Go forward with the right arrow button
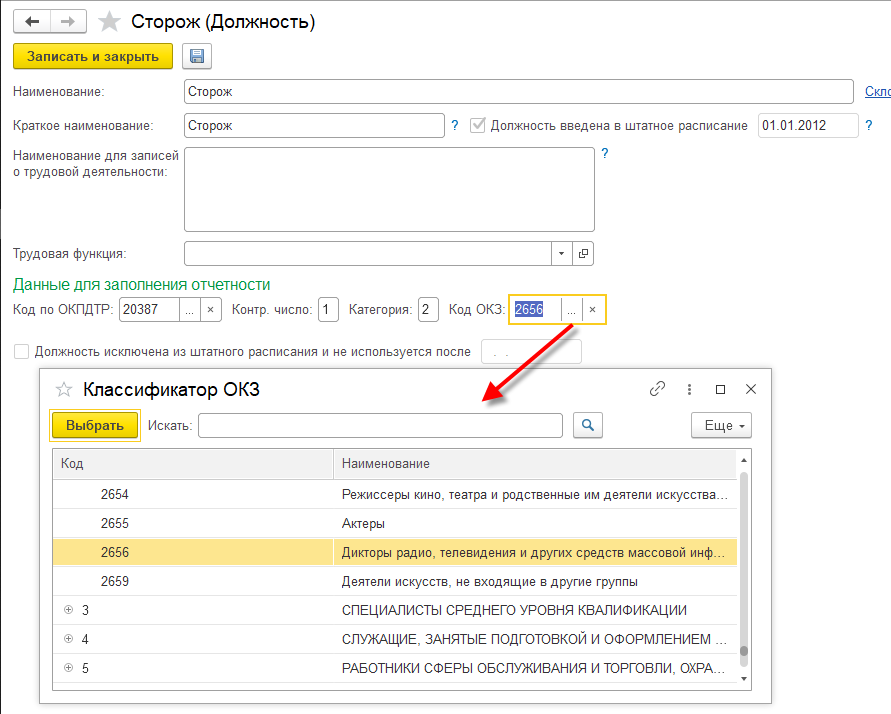This screenshot has width=891, height=714. coord(68,22)
